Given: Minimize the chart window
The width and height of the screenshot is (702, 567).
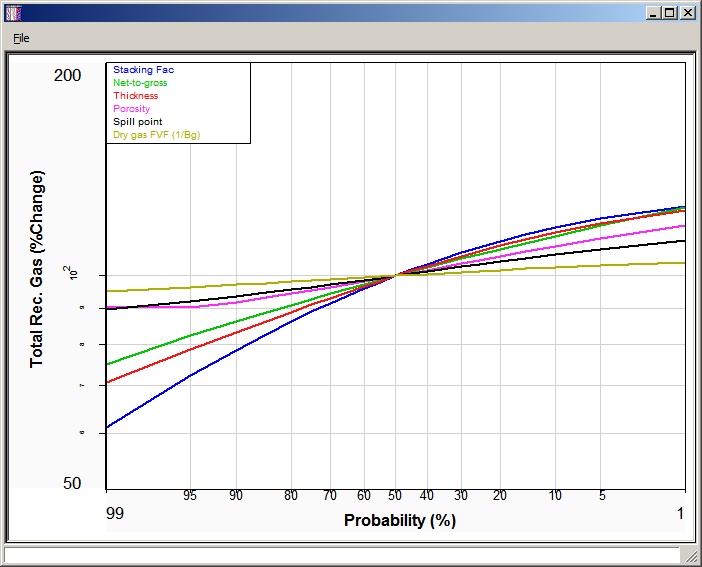Looking at the screenshot, I should (x=654, y=13).
